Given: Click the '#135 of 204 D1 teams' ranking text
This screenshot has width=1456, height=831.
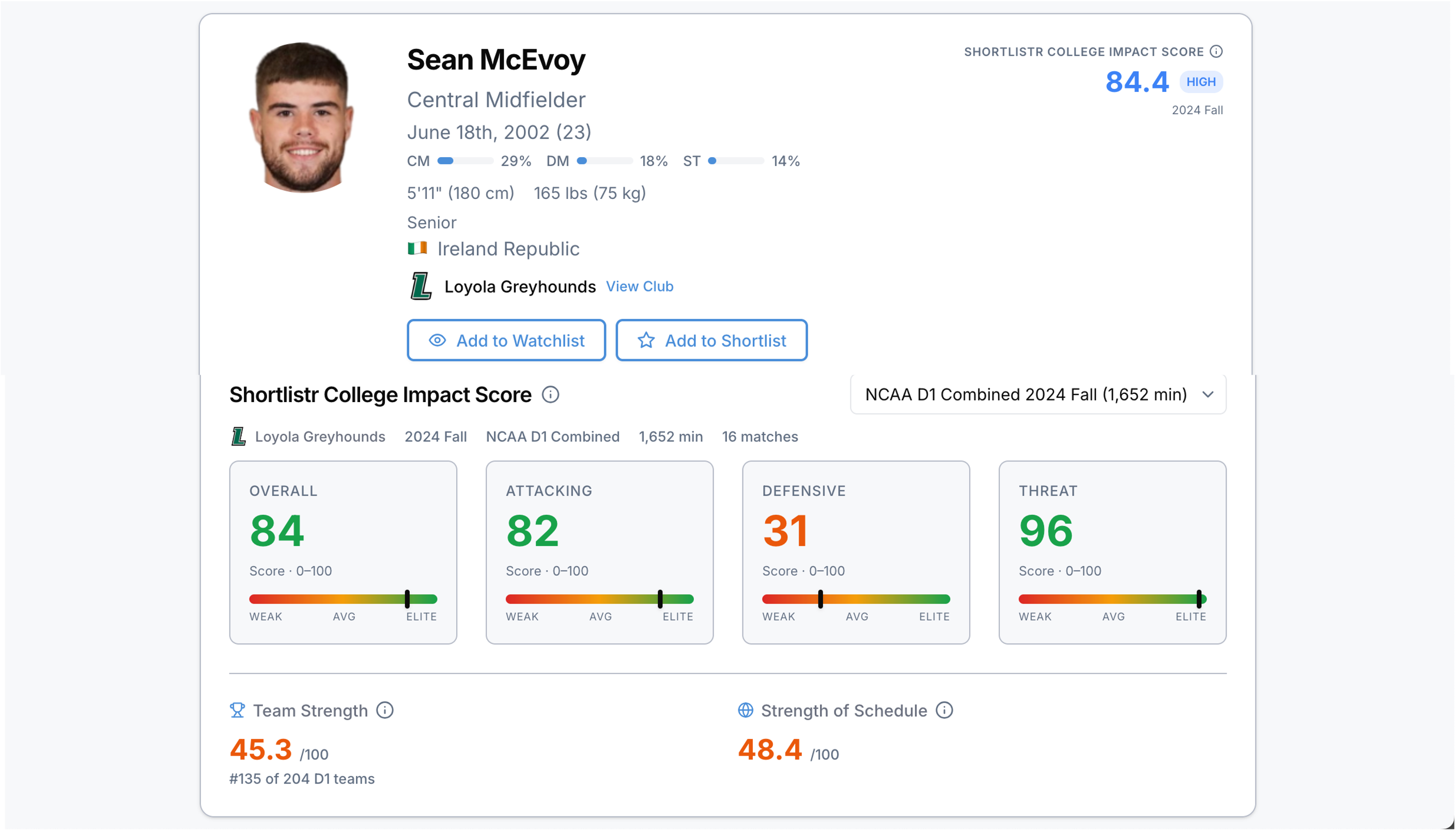Looking at the screenshot, I should pos(302,778).
